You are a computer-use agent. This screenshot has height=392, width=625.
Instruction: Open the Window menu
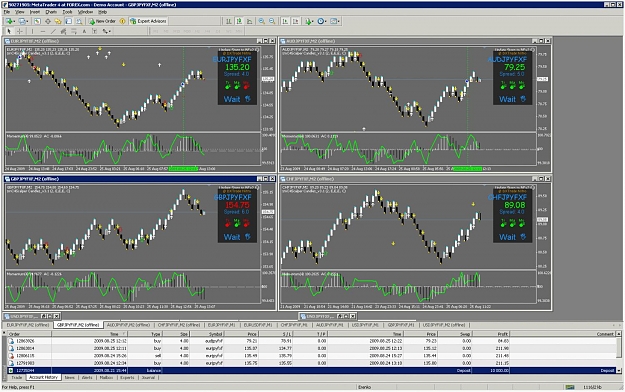[x=85, y=12]
